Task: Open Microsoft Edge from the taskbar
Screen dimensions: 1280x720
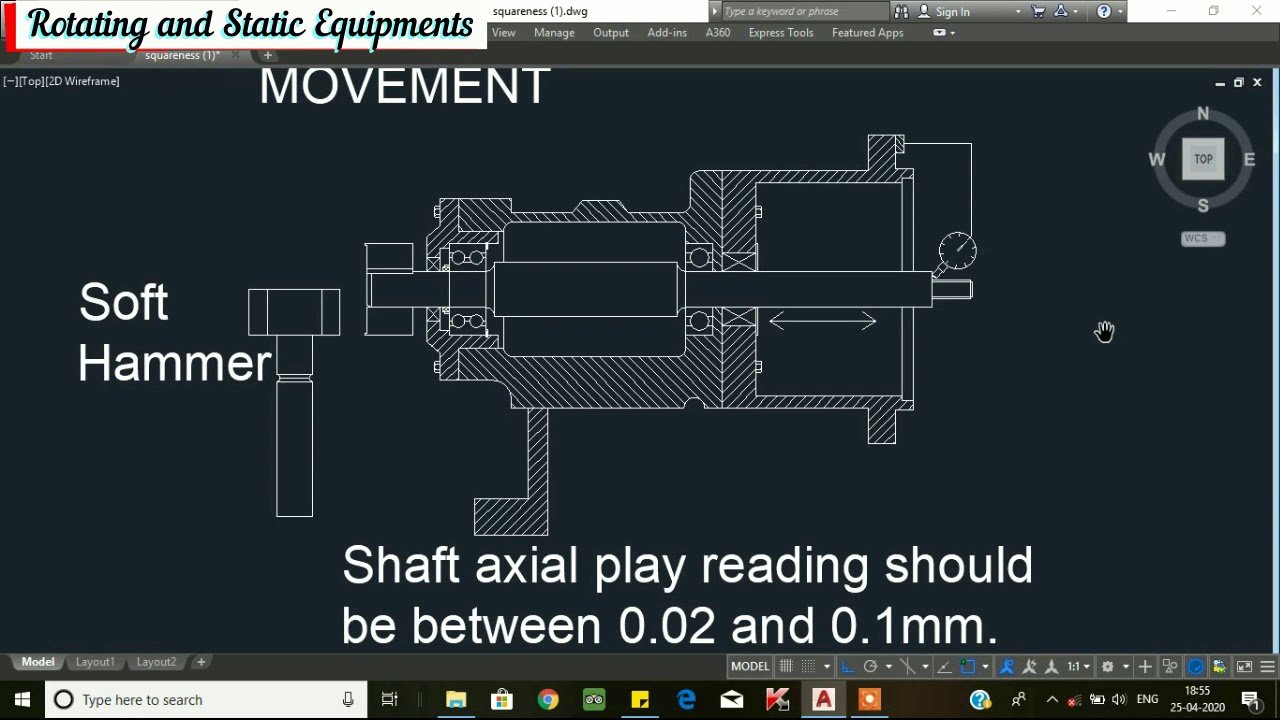Action: (x=686, y=700)
